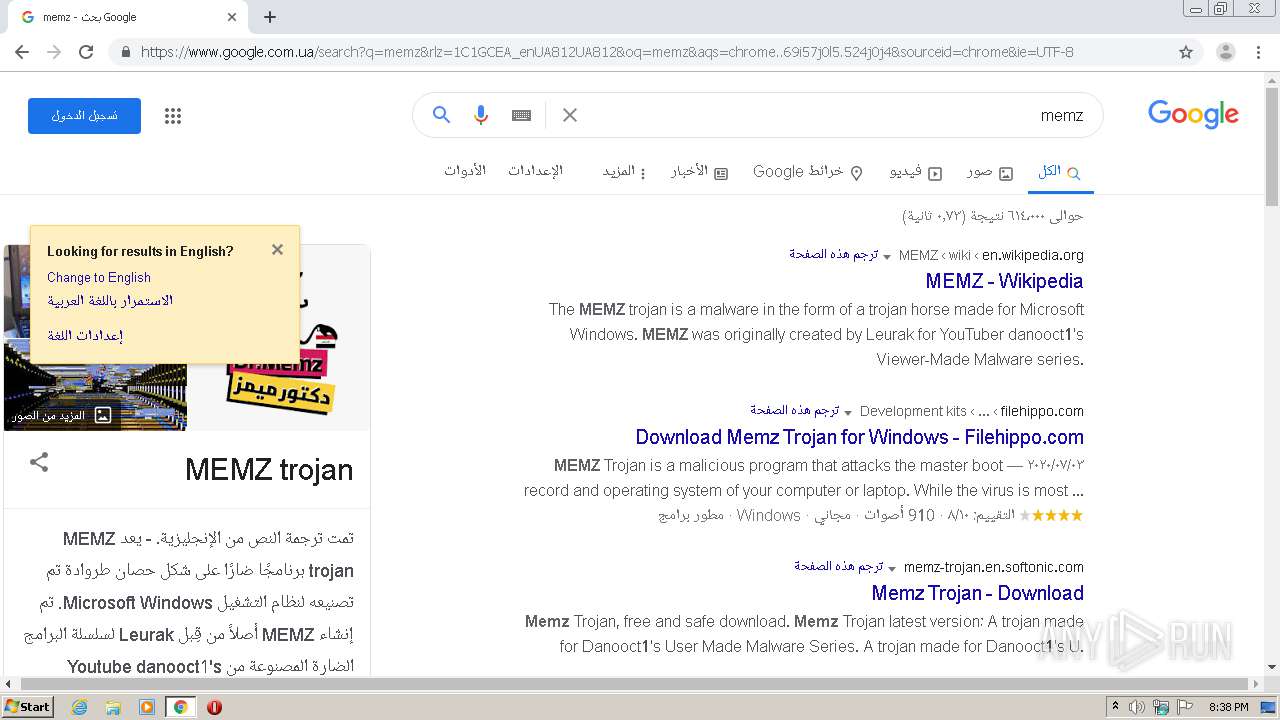Viewport: 1280px width, 720px height.
Task: Dismiss the English results popup
Action: coord(278,250)
